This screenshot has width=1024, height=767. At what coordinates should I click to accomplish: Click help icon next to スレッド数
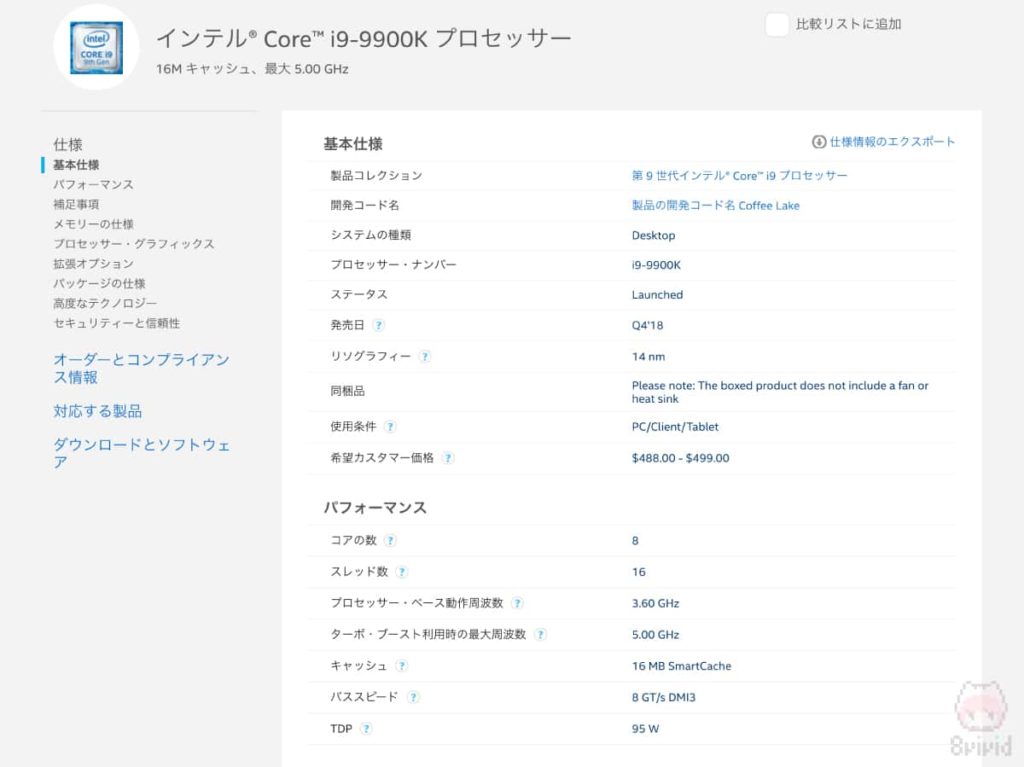point(402,572)
